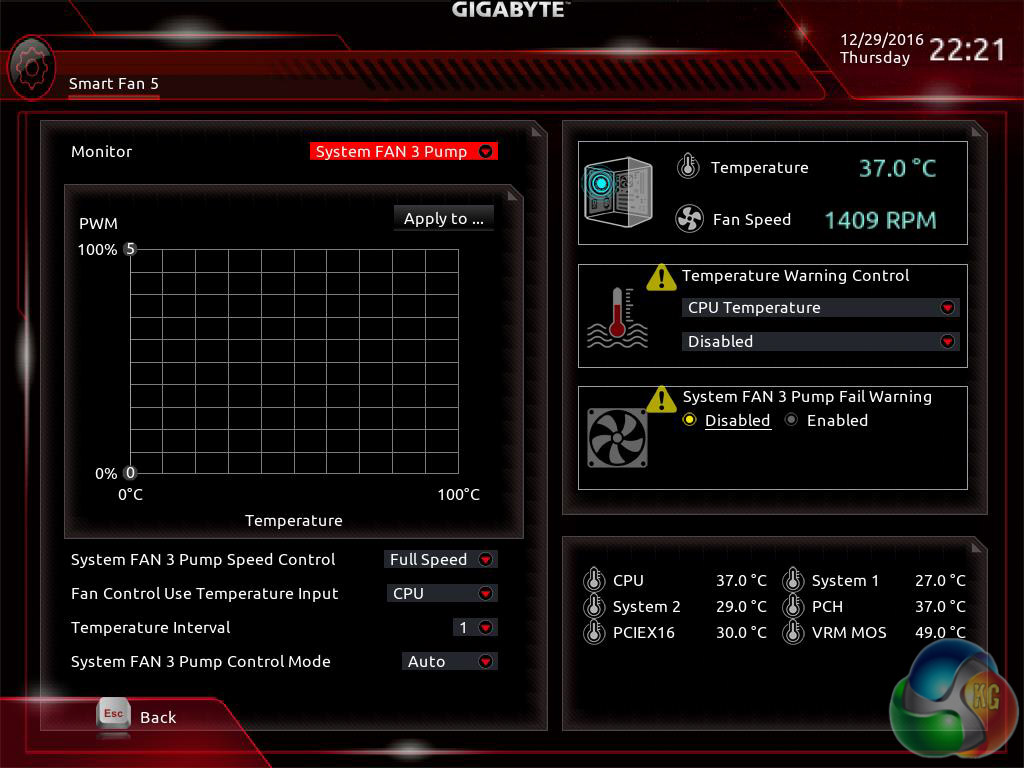Viewport: 1024px width, 768px height.
Task: Click the 12/29/2016 Thursday date display
Action: (881, 49)
